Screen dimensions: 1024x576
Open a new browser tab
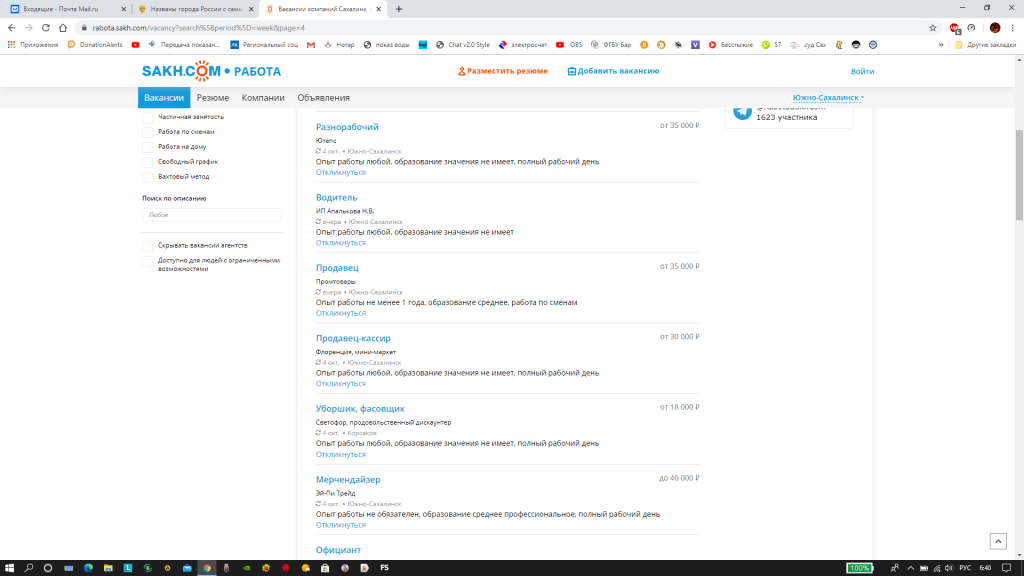coord(399,8)
